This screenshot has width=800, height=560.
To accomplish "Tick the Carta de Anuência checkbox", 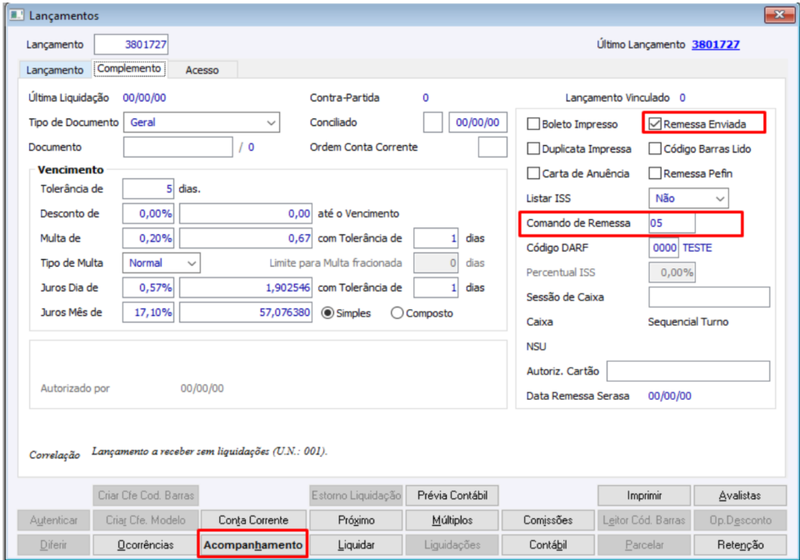I will coord(533,173).
